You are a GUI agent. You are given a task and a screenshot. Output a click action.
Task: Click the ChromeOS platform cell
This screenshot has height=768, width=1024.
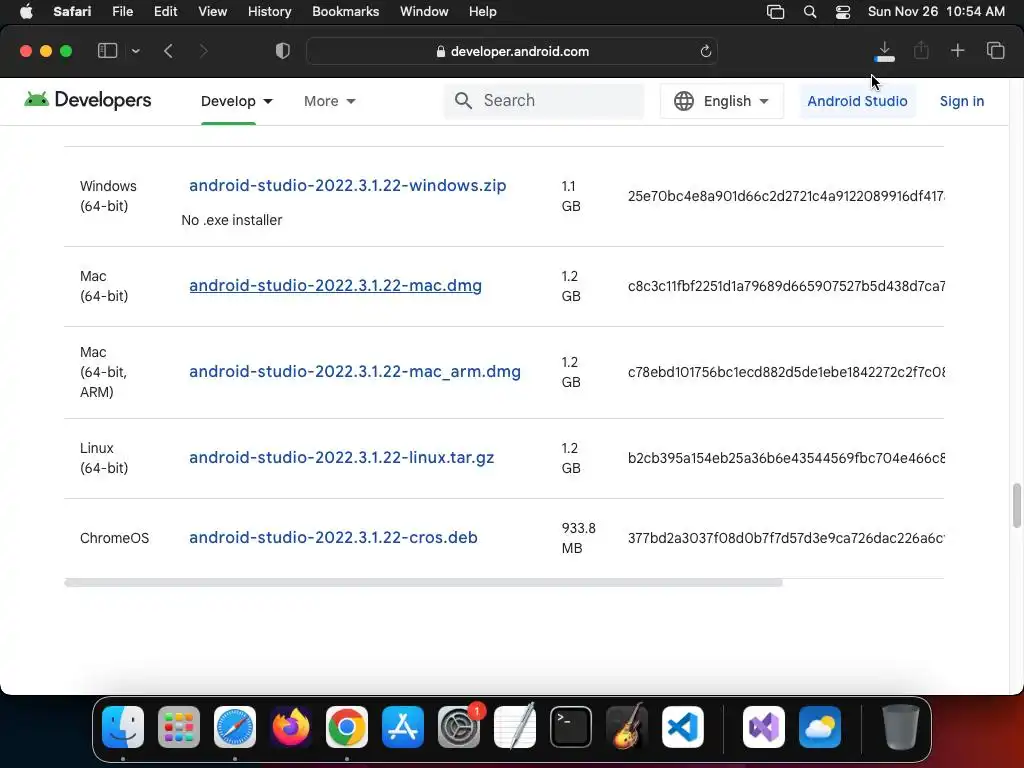tap(114, 538)
